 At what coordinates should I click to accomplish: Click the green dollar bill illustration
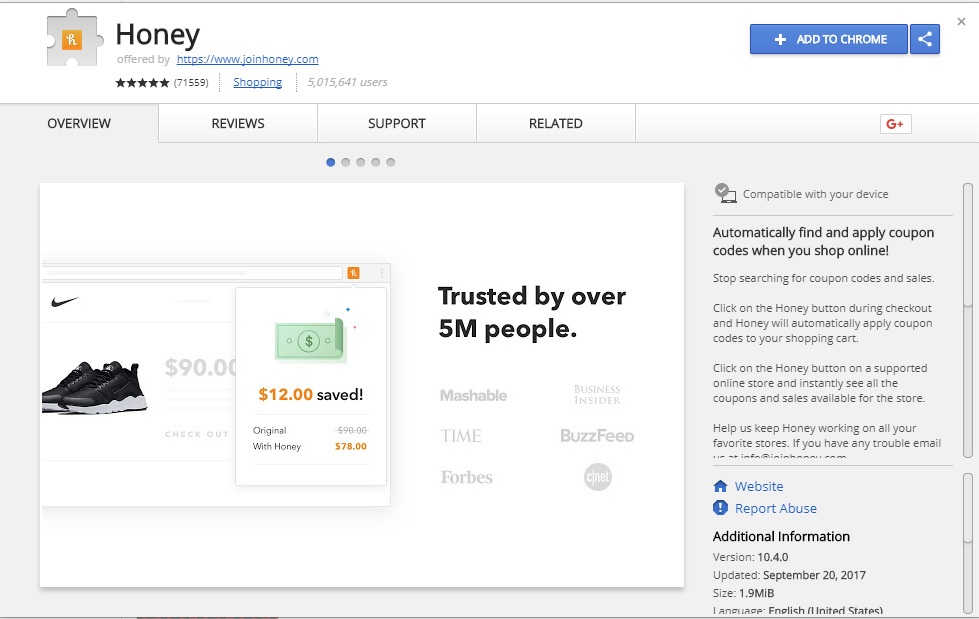pyautogui.click(x=310, y=340)
